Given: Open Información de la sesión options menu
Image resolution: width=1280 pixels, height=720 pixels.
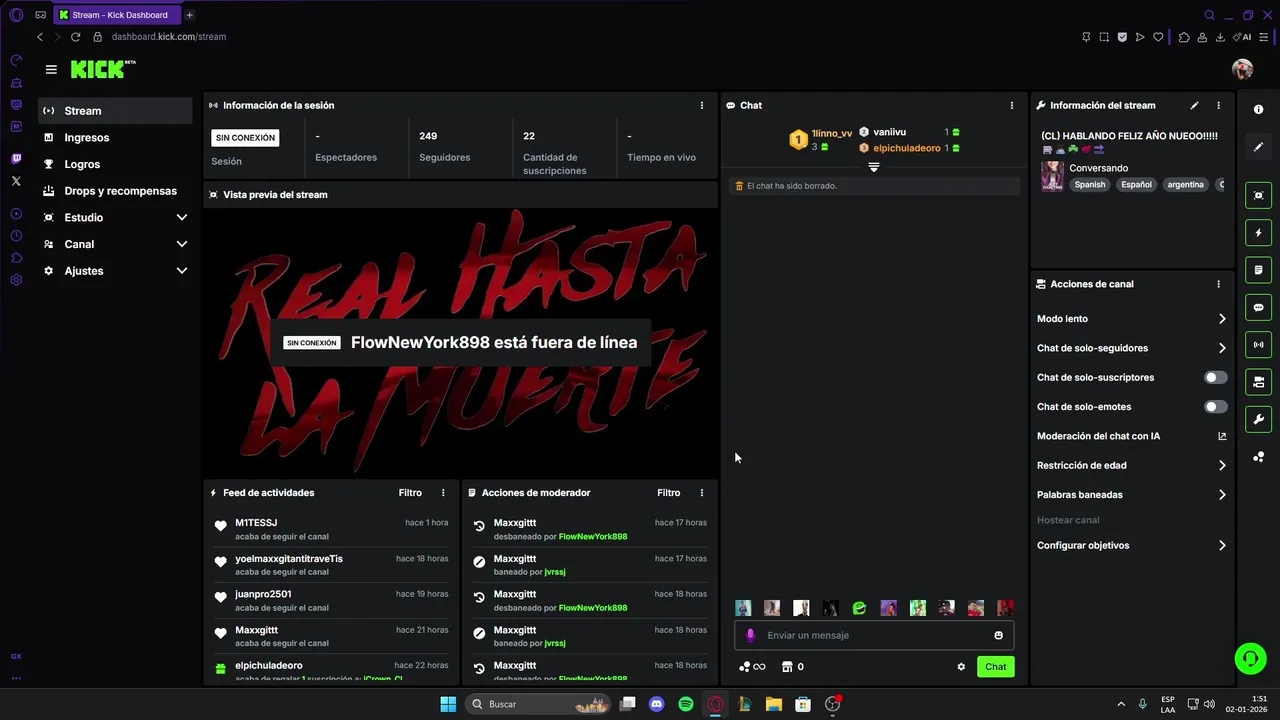Looking at the screenshot, I should 701,105.
